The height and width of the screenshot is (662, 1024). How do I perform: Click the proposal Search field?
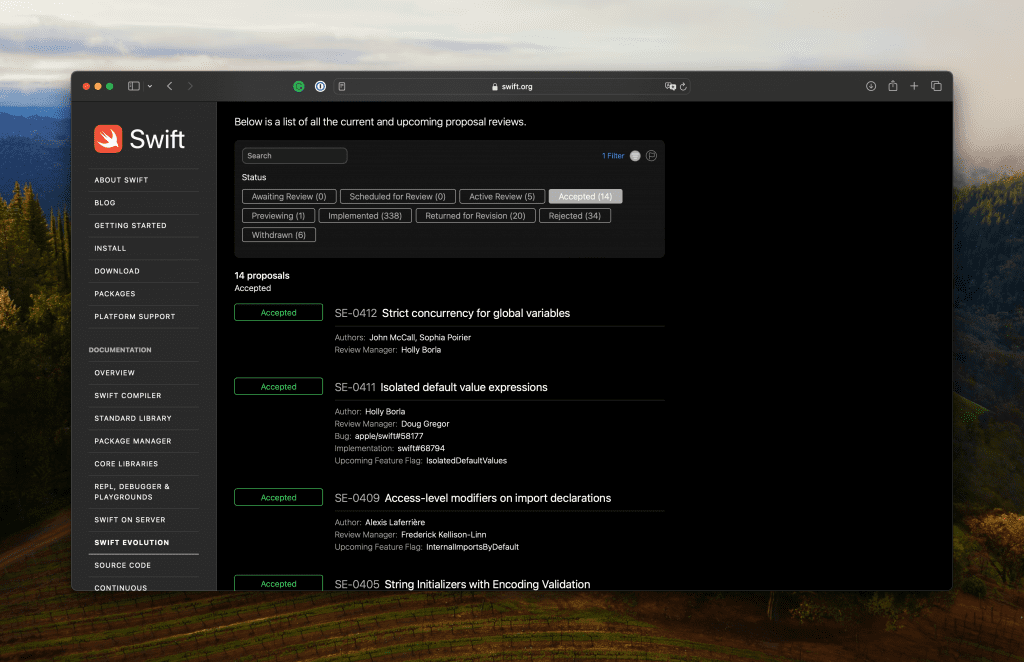(294, 156)
